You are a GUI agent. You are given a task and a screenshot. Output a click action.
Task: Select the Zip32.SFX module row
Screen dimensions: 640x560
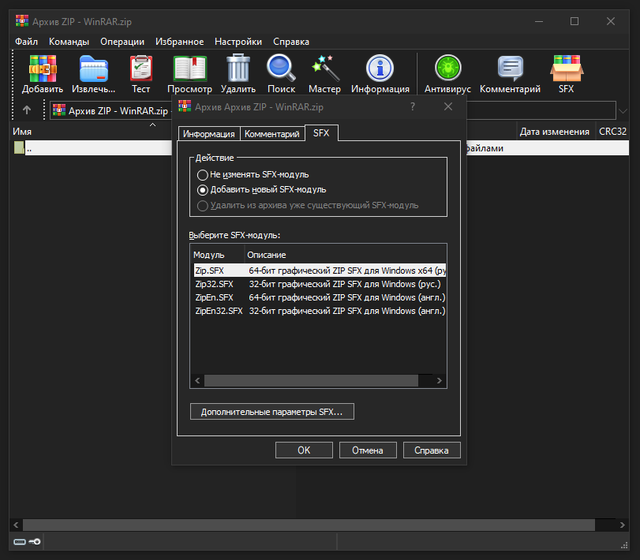[320, 284]
